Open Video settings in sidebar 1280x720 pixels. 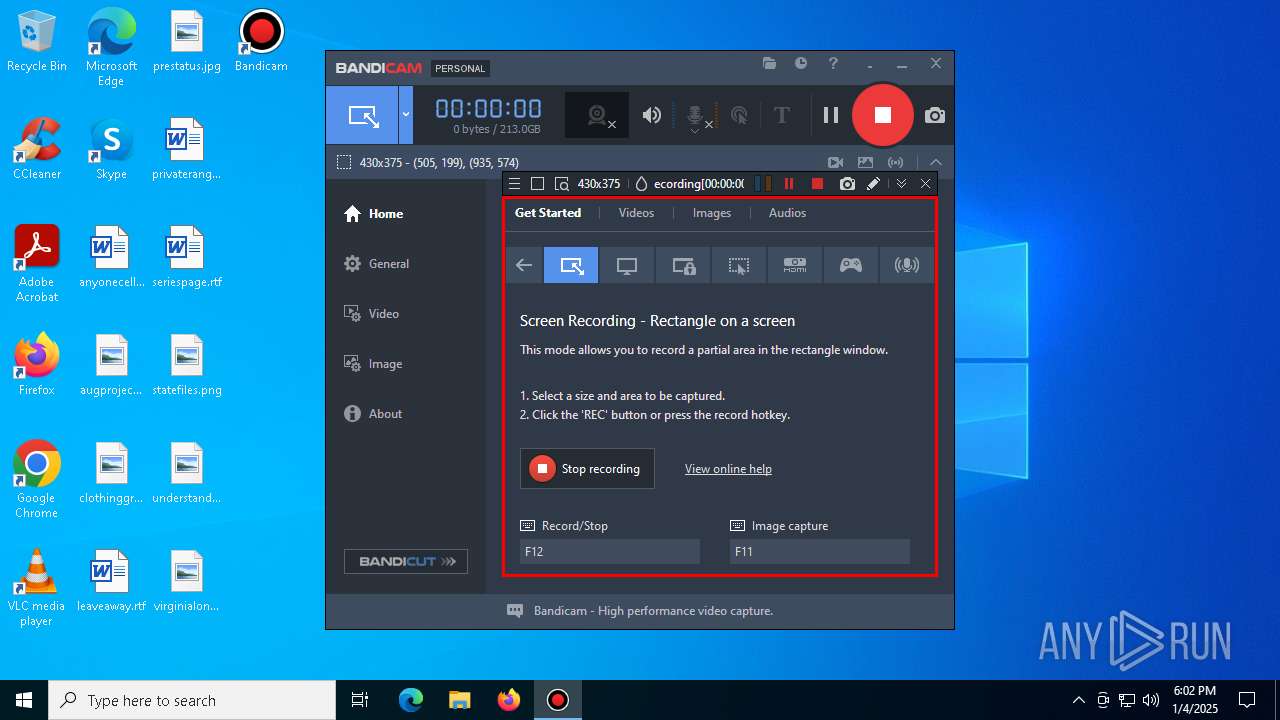pyautogui.click(x=371, y=314)
